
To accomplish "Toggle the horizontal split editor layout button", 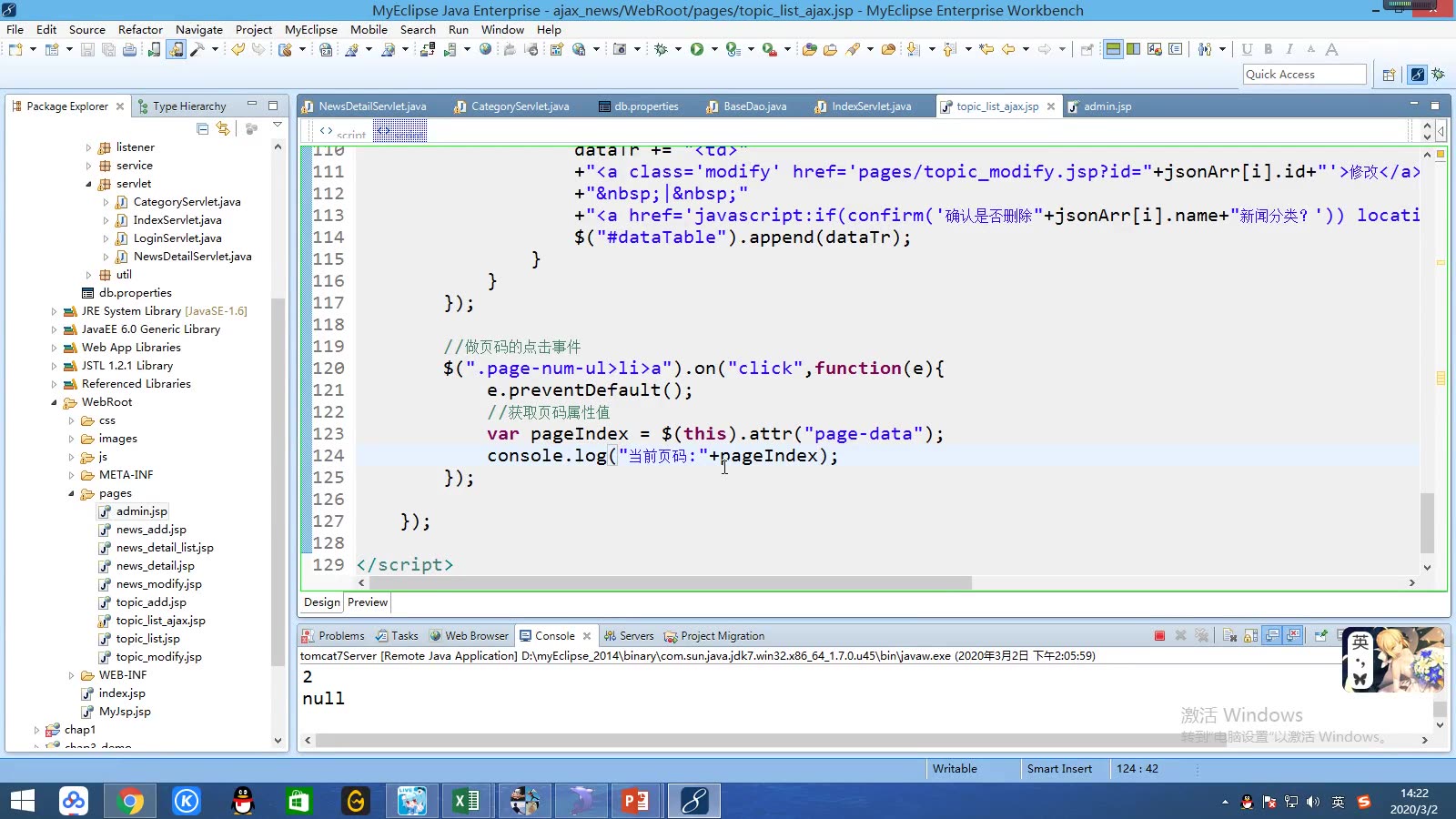I will [1113, 49].
